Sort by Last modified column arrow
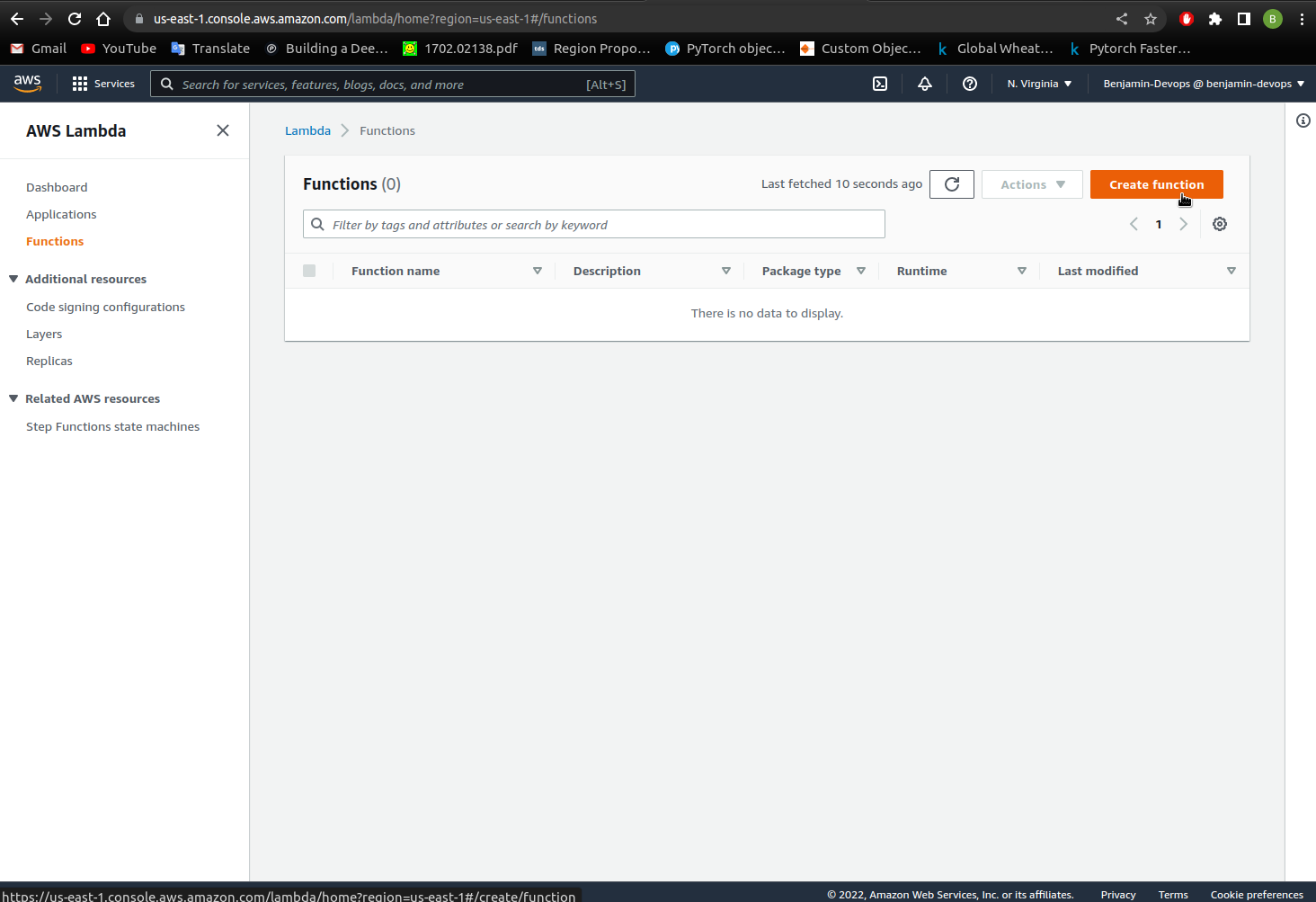This screenshot has width=1316, height=902. pos(1232,271)
